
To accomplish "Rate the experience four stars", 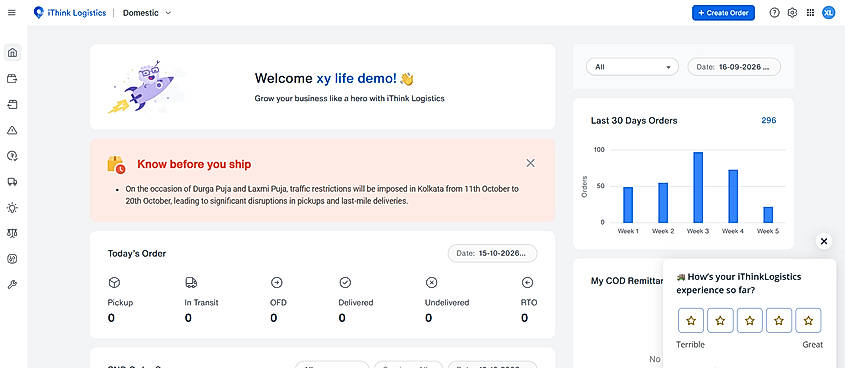I will point(779,321).
